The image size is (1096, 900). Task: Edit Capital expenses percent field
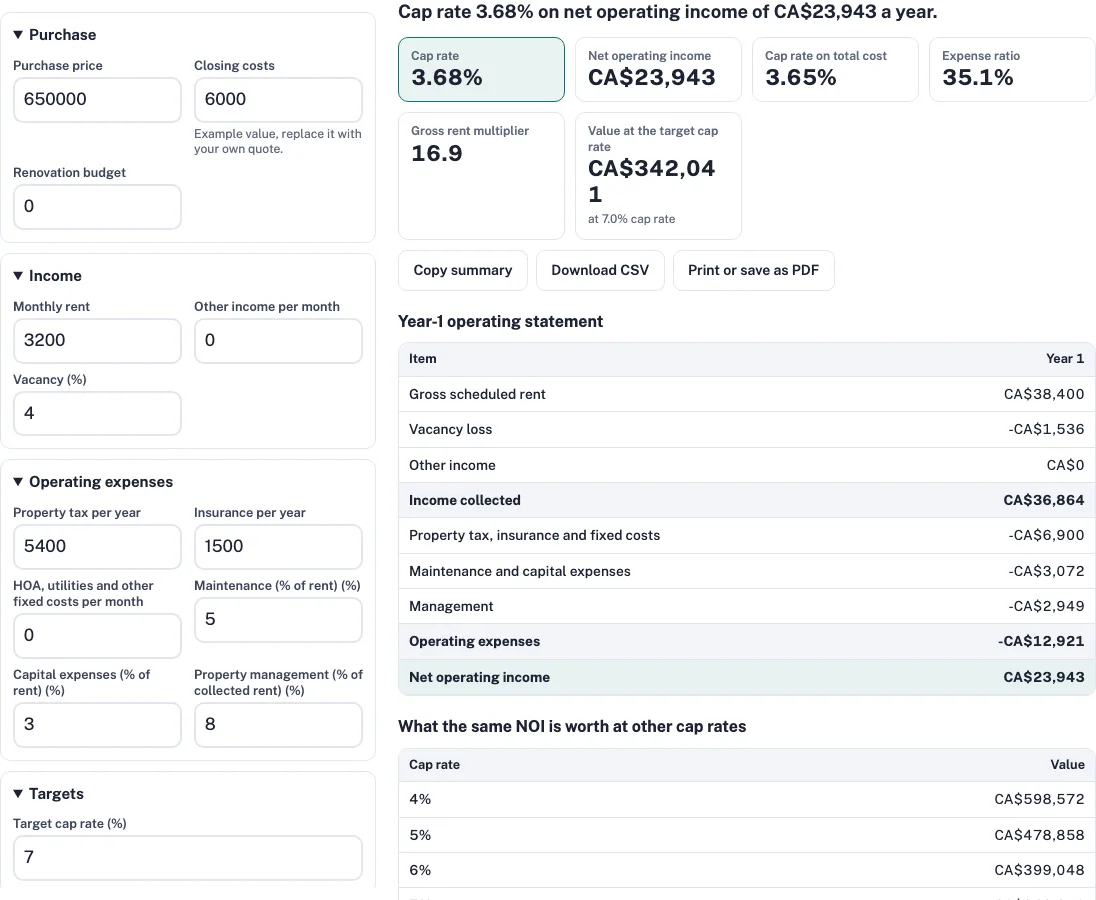point(97,724)
